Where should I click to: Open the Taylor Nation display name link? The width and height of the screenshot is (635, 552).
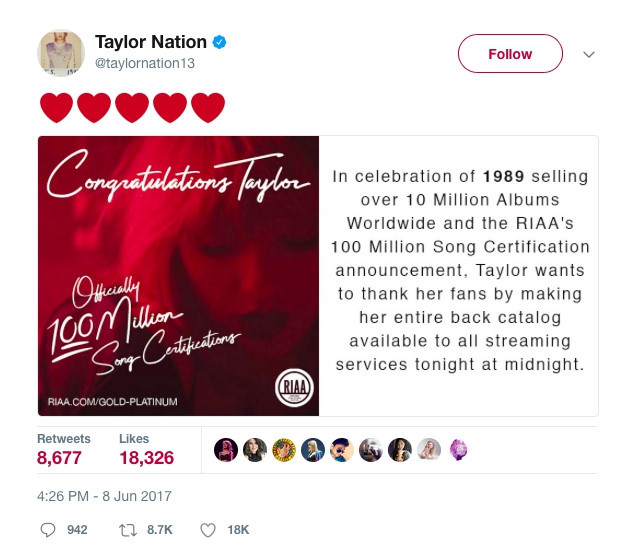[150, 42]
